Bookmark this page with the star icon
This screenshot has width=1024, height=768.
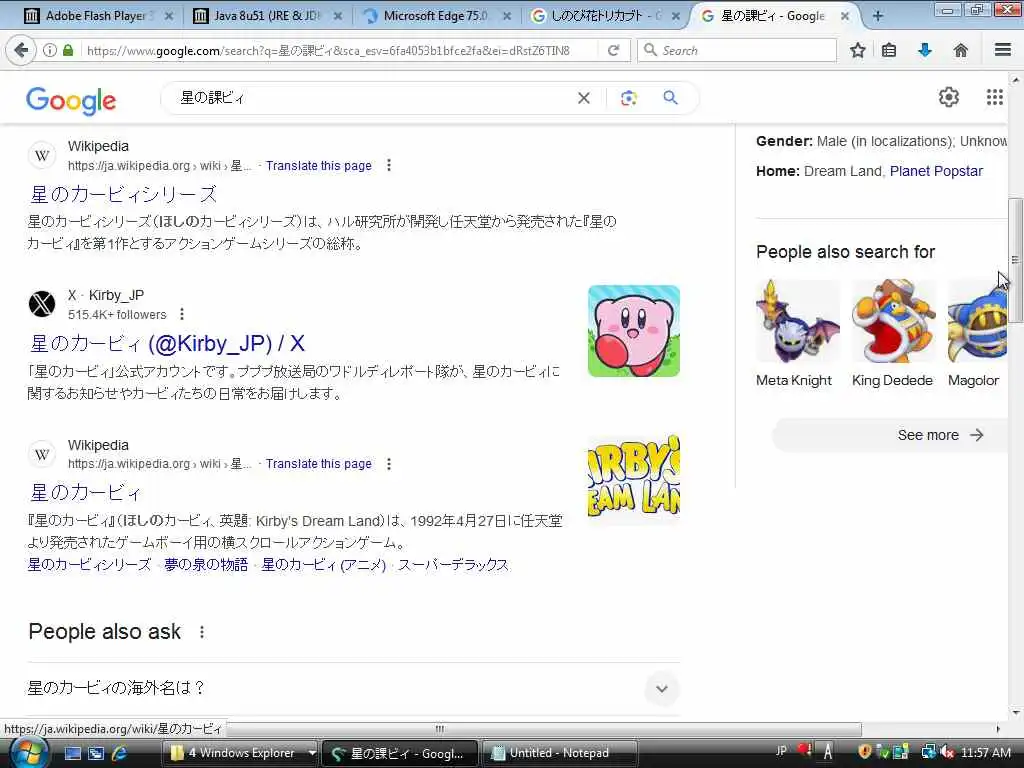857,50
